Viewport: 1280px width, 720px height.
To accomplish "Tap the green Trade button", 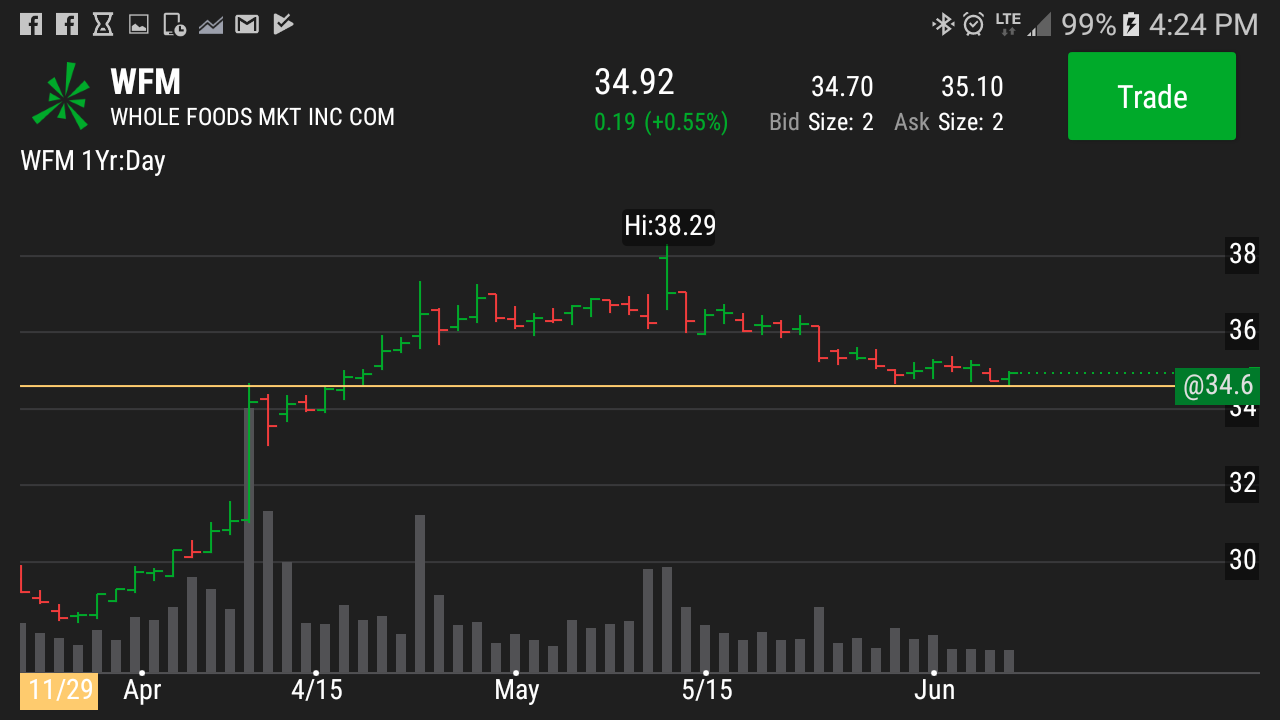I will [1152, 96].
